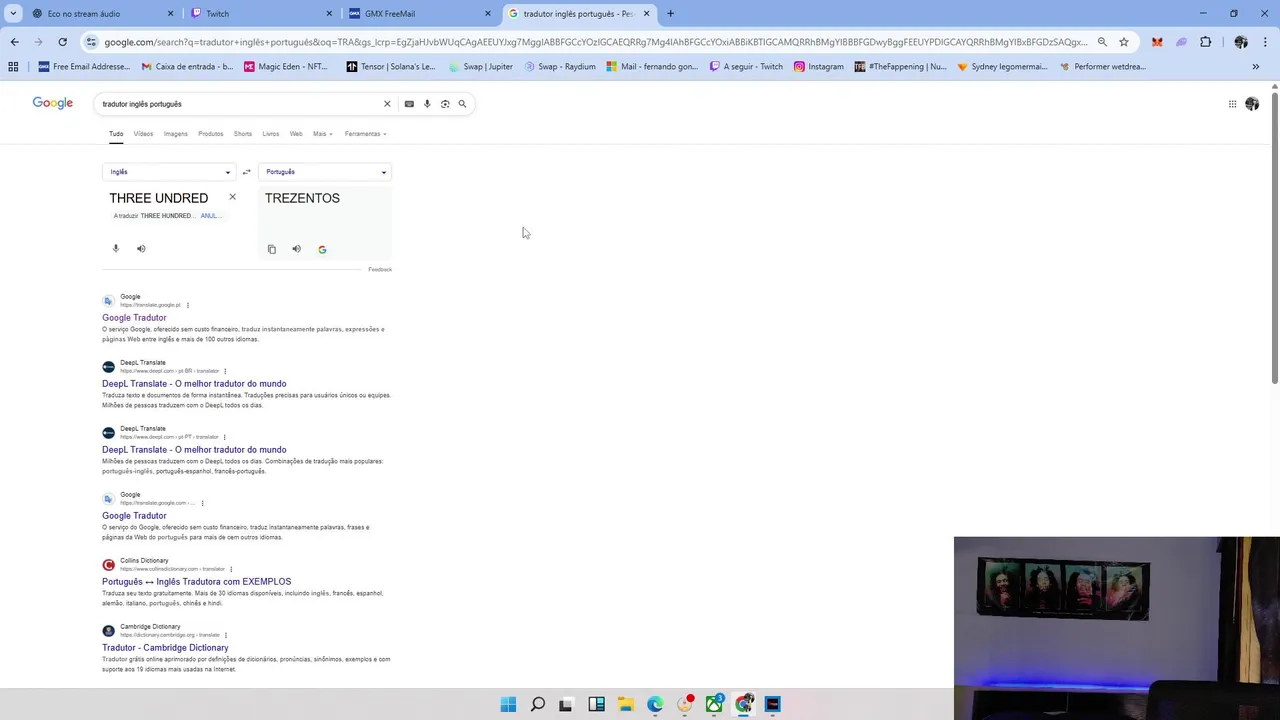Open options for the translate.google.pt result
This screenshot has height=720, width=1280.
[187, 305]
